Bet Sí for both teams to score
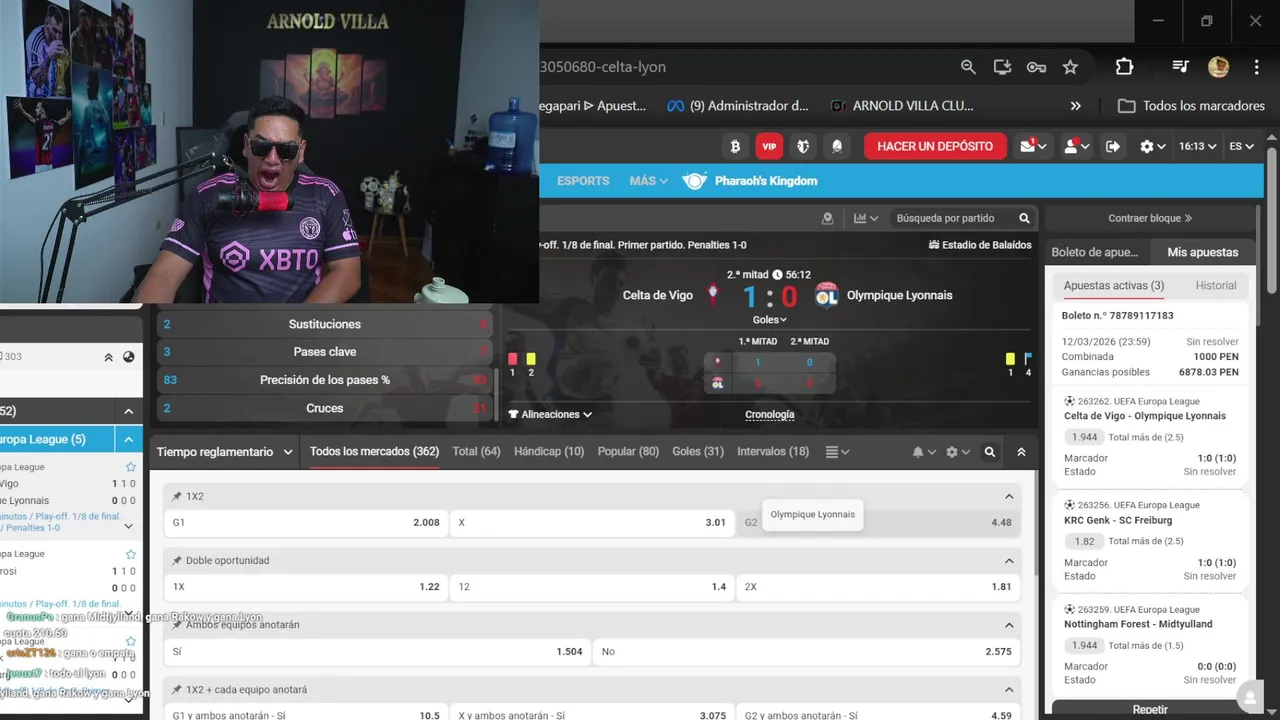Screen dimensions: 1280x720 (x=377, y=652)
